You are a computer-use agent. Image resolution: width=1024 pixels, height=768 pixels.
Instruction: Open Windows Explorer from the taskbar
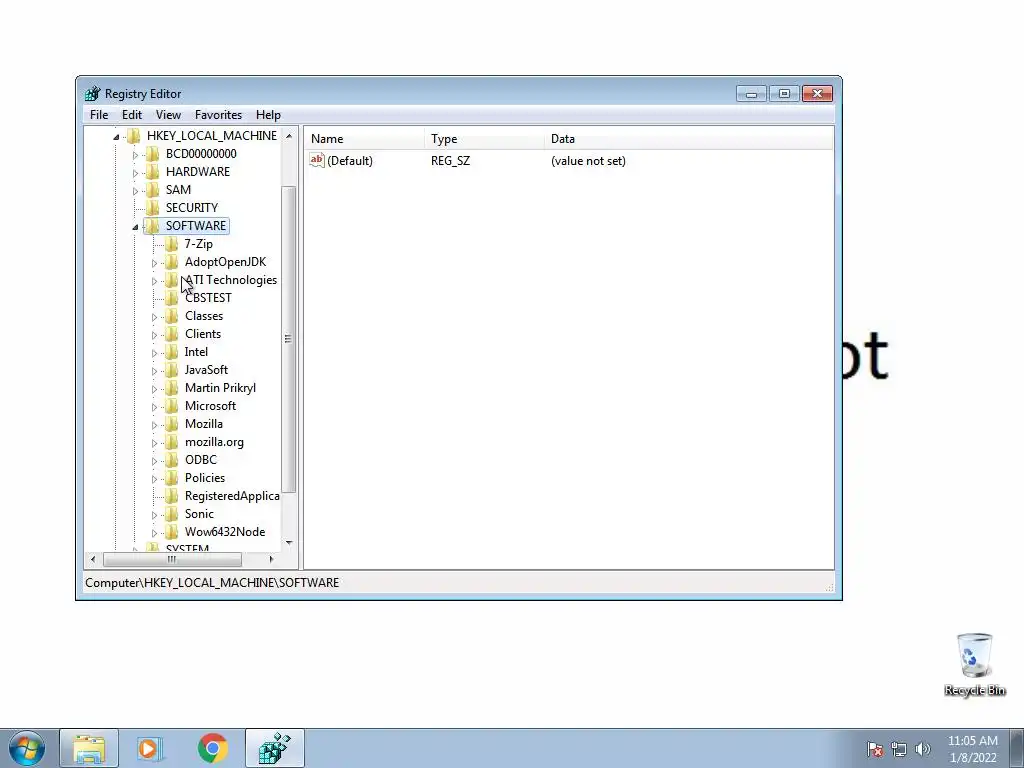[x=89, y=748]
